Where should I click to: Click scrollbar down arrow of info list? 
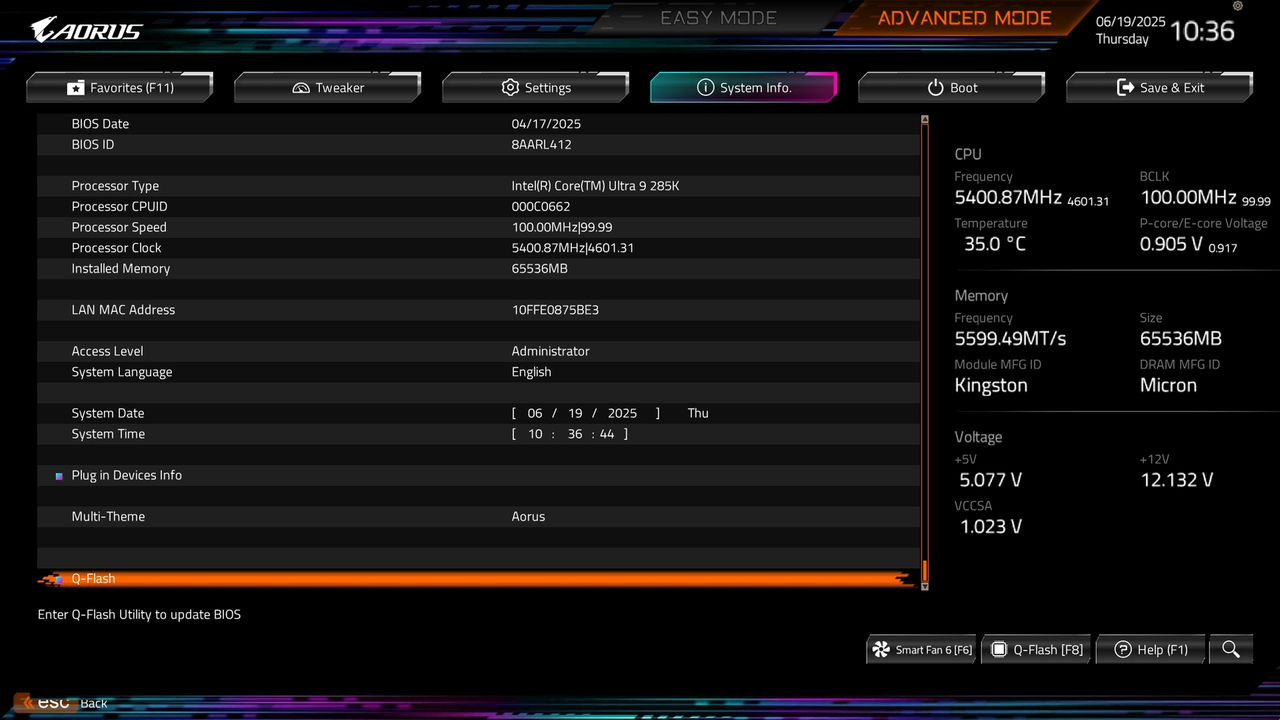tap(925, 587)
